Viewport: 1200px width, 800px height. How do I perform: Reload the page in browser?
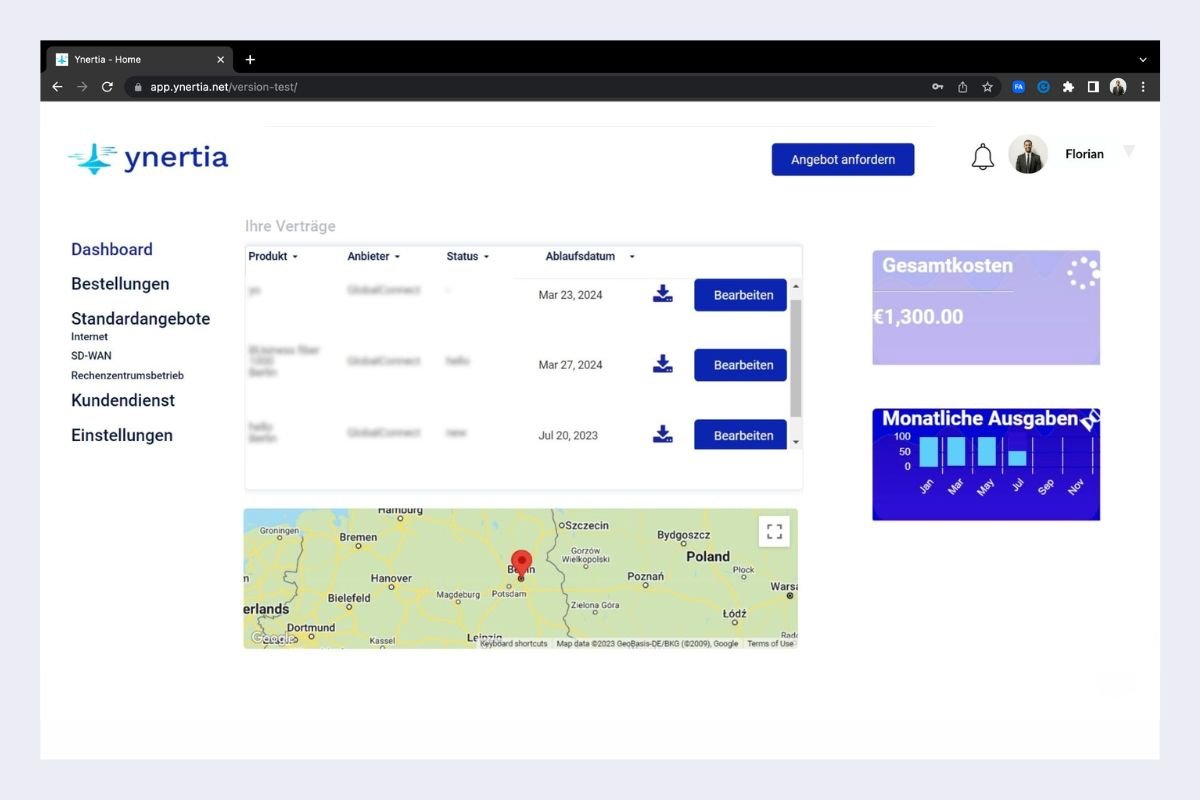tap(107, 87)
